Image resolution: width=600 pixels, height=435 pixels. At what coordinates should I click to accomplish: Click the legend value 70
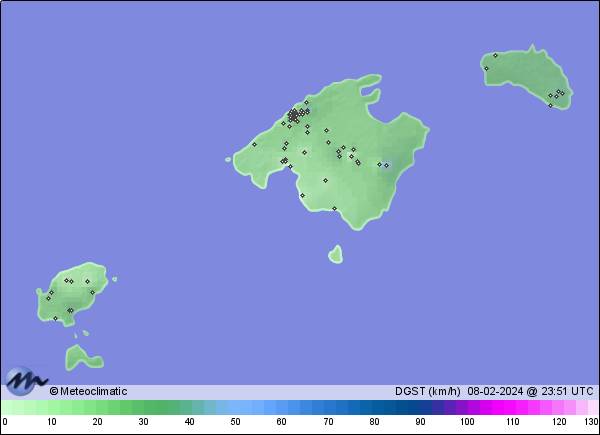coord(328,422)
